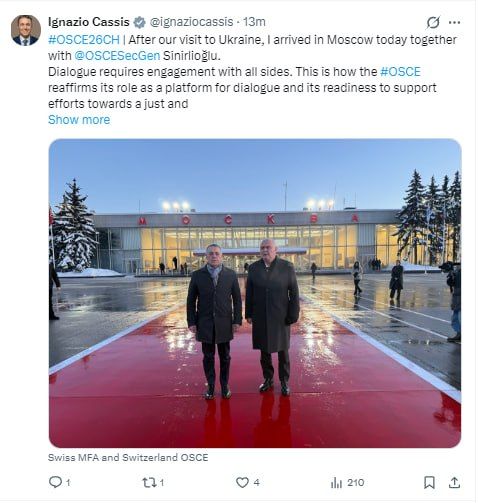Click the Ignazio Cassis display name

point(89,22)
